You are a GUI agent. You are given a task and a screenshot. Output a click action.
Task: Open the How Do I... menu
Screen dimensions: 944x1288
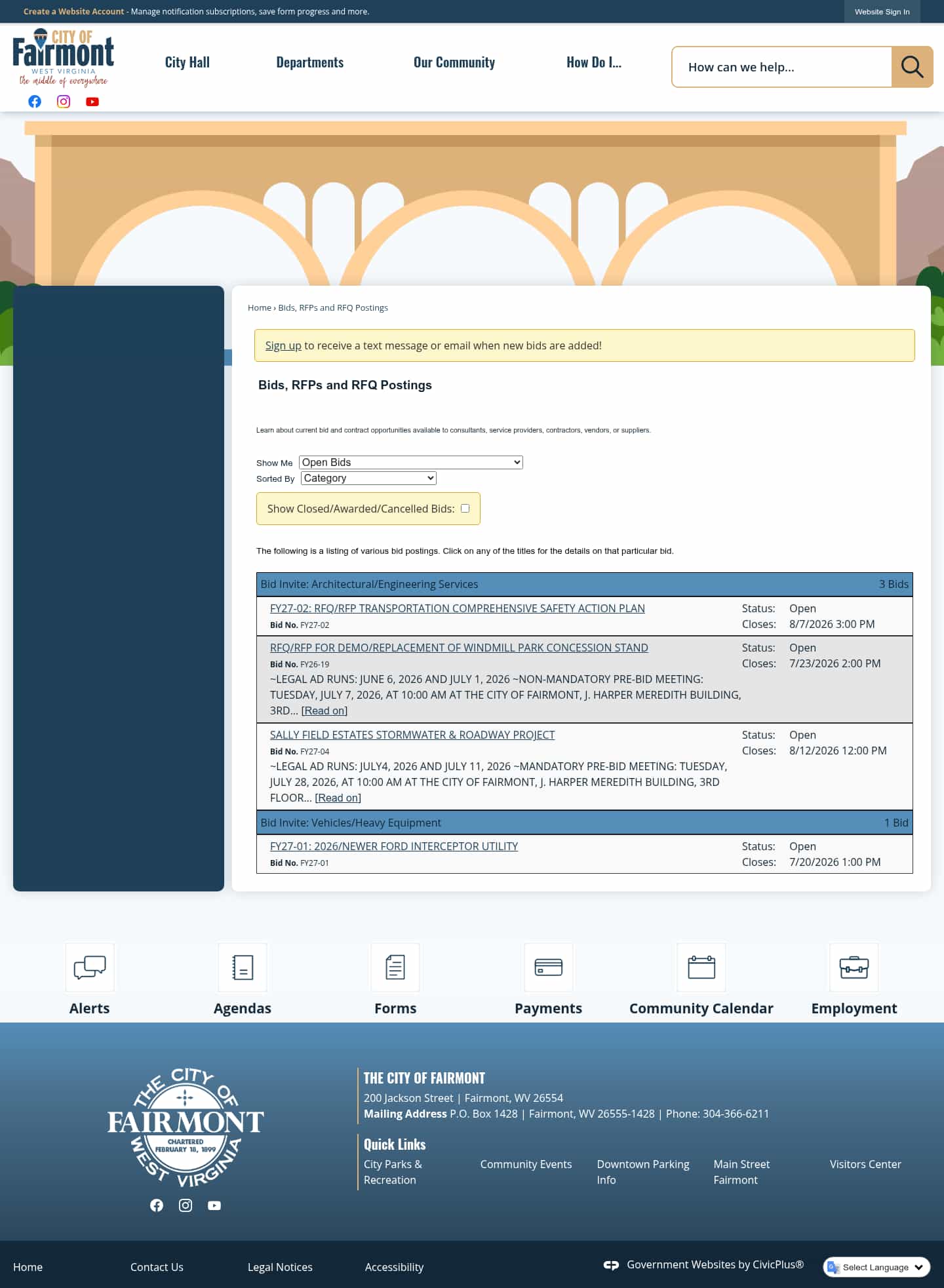[594, 62]
